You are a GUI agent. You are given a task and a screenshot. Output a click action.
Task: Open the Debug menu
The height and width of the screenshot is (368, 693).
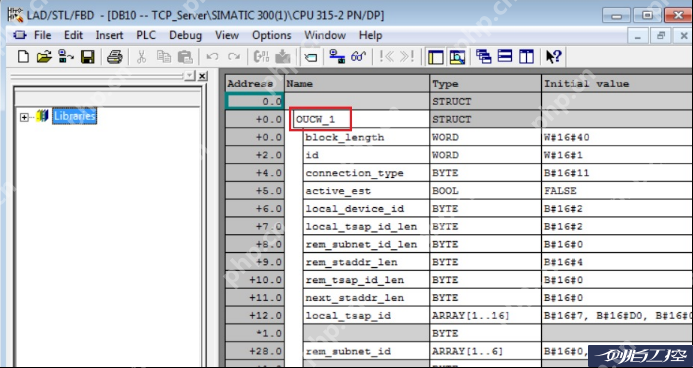coord(186,35)
